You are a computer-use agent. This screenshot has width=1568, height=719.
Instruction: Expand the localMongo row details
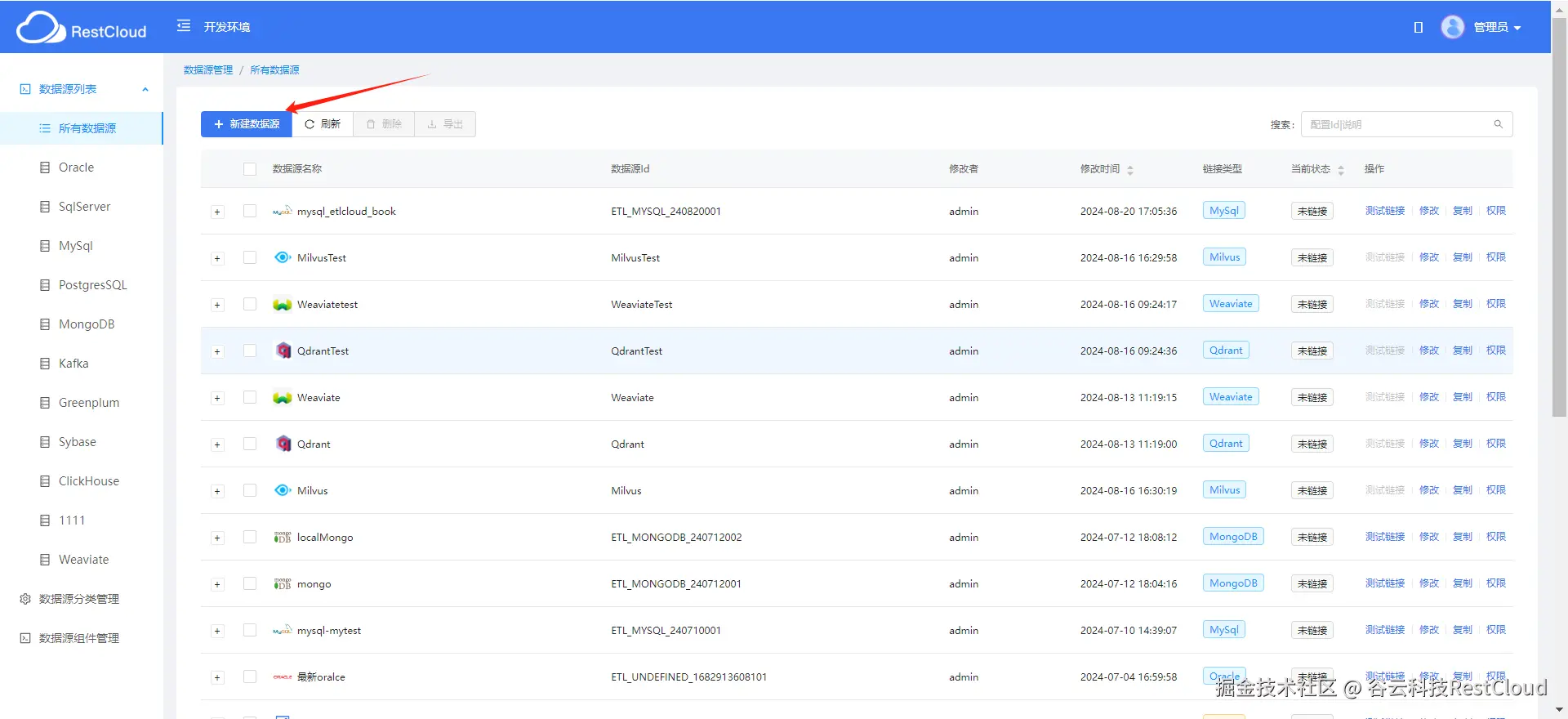coord(217,538)
